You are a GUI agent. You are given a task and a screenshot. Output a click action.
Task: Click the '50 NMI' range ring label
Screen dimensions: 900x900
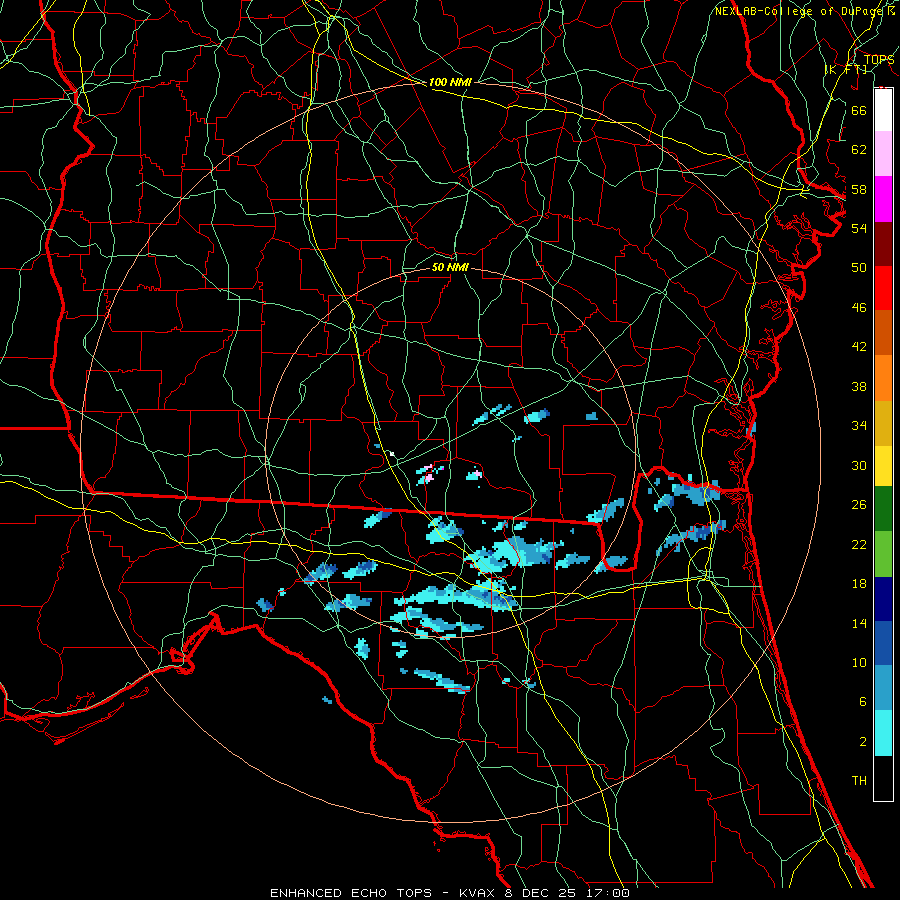(x=450, y=267)
